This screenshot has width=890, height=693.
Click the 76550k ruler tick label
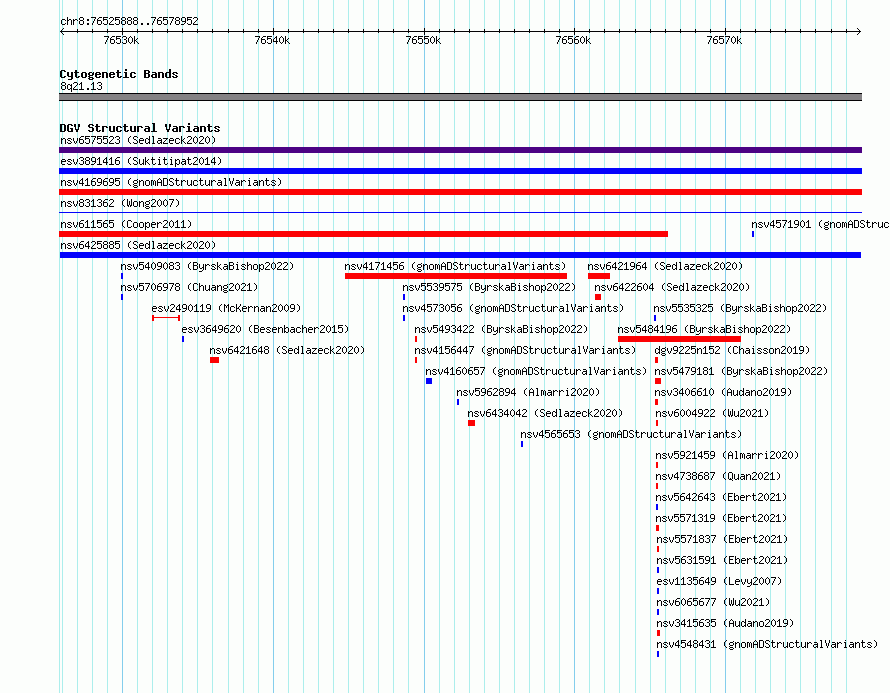(x=423, y=40)
